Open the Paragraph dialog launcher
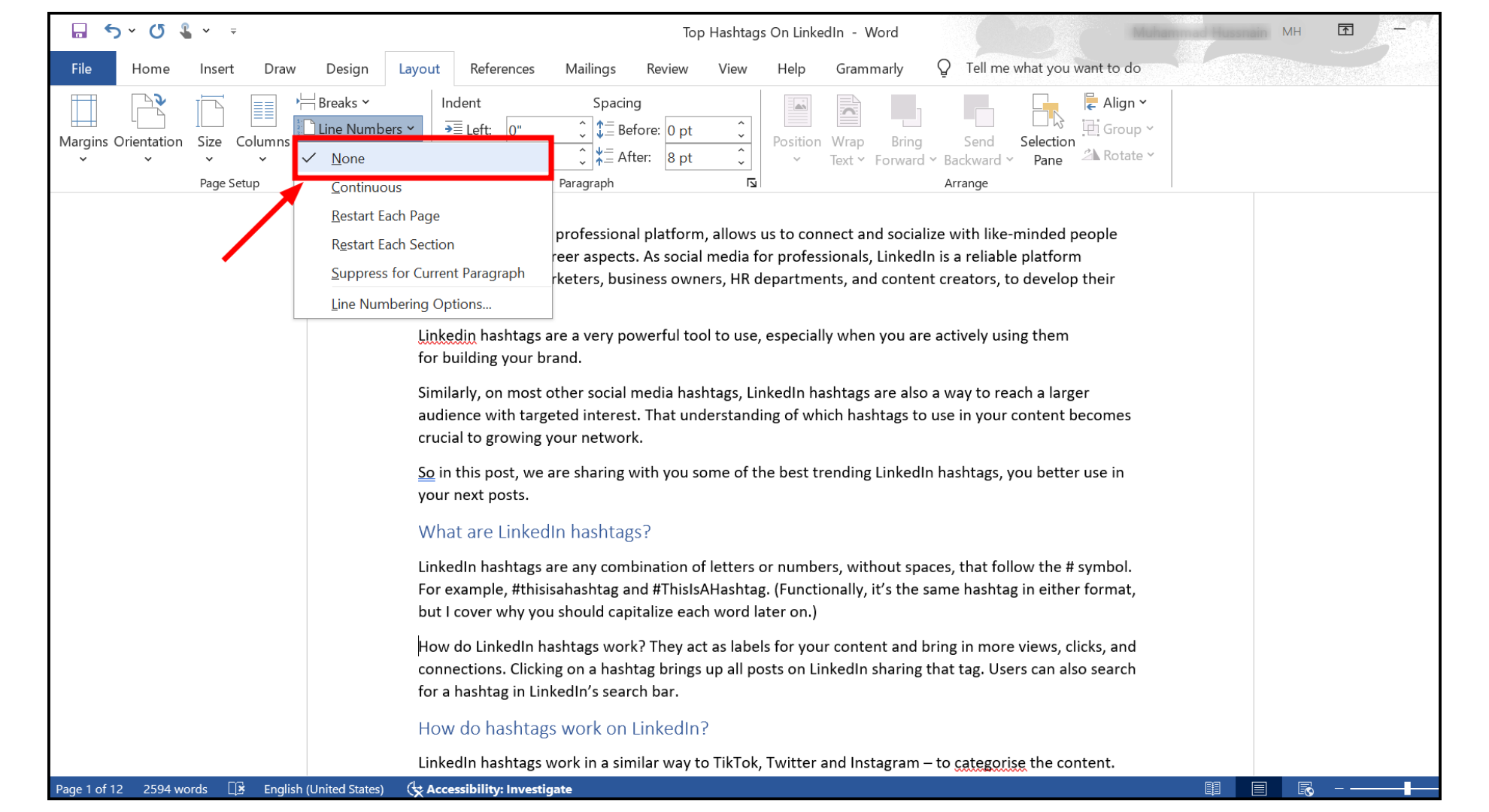This screenshot has height=812, width=1489. [751, 183]
